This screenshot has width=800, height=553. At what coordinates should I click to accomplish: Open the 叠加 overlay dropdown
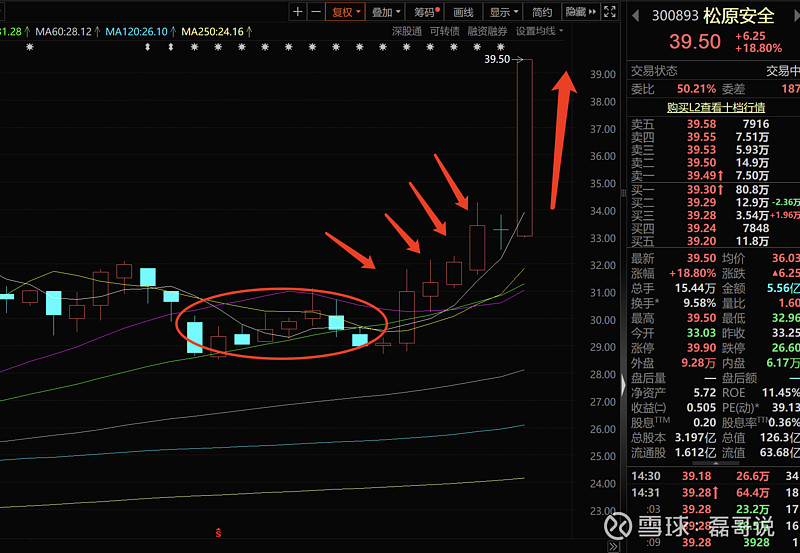[386, 12]
